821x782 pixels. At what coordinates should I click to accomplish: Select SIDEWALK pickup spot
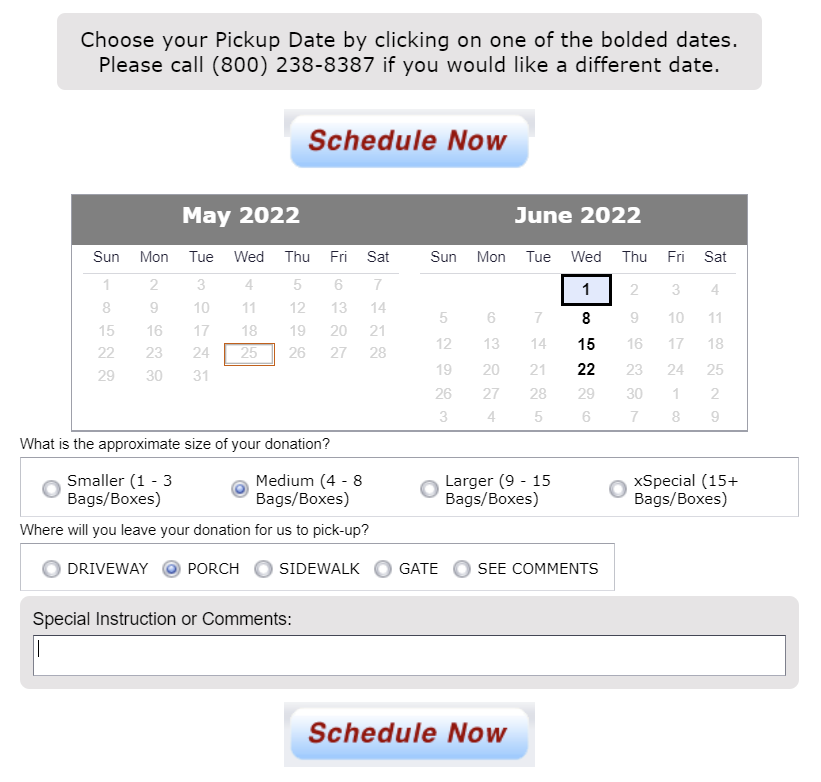pyautogui.click(x=263, y=568)
